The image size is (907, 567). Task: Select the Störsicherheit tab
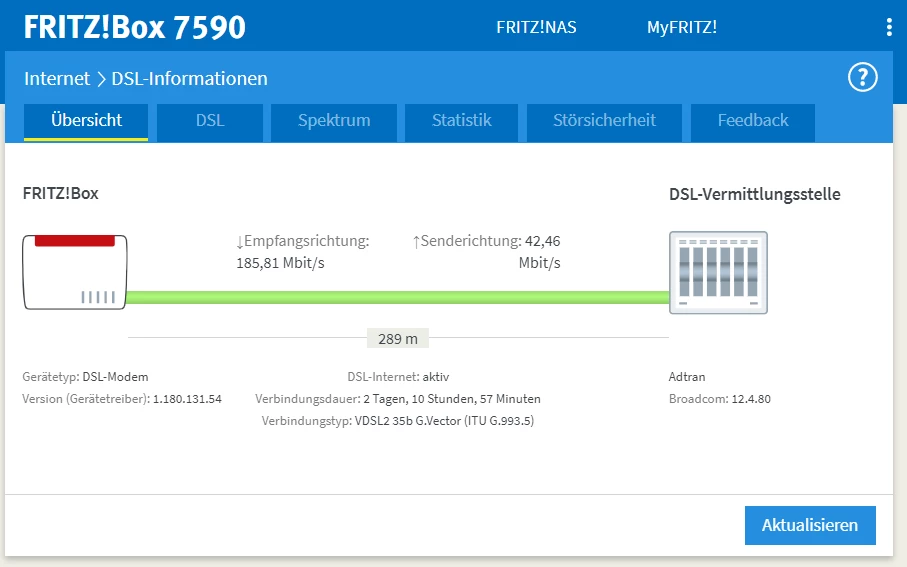click(x=604, y=122)
